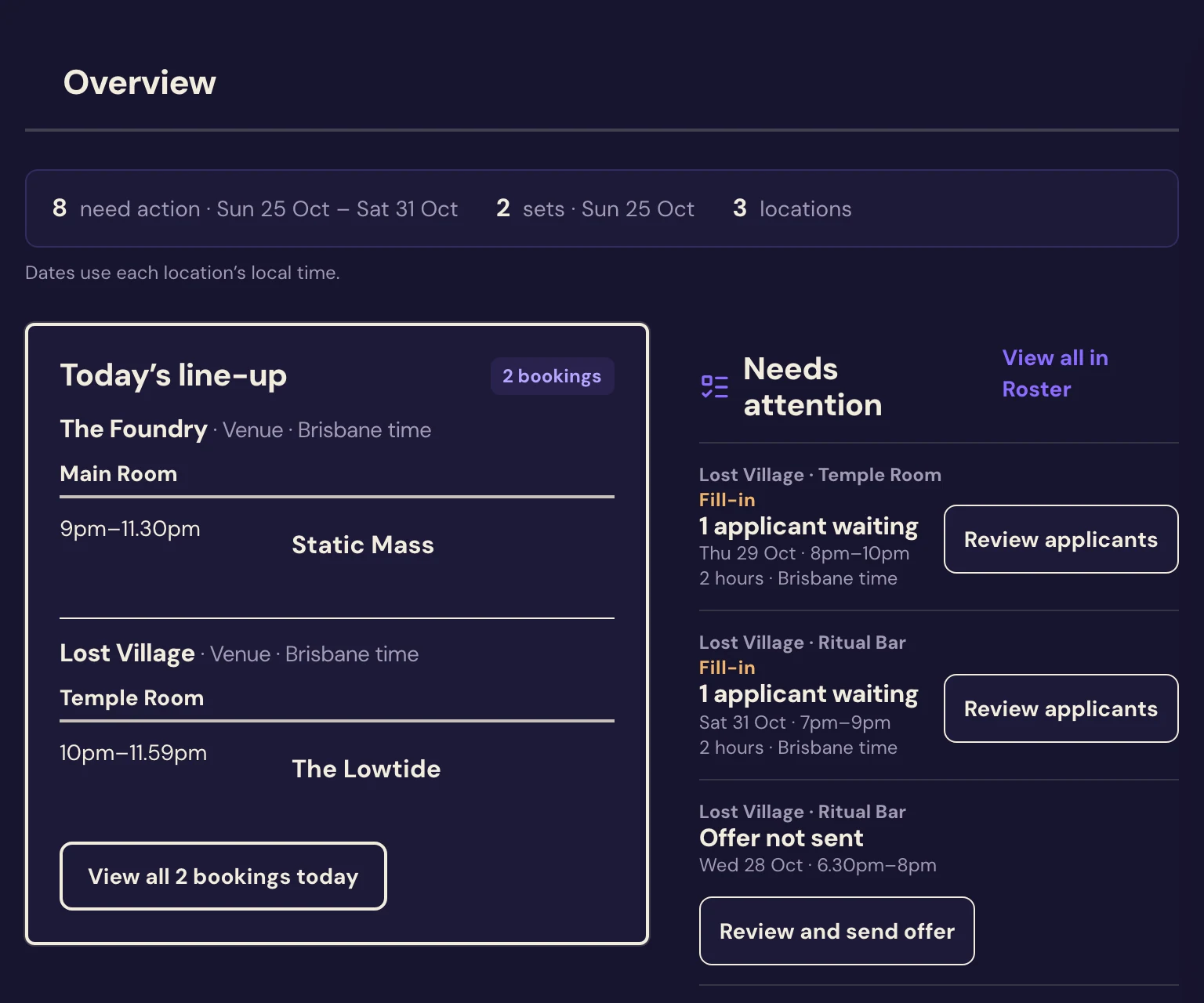Viewport: 1204px width, 1003px height.
Task: Review applicants for Ritual Bar Sat 31 Oct
Action: 1061,708
